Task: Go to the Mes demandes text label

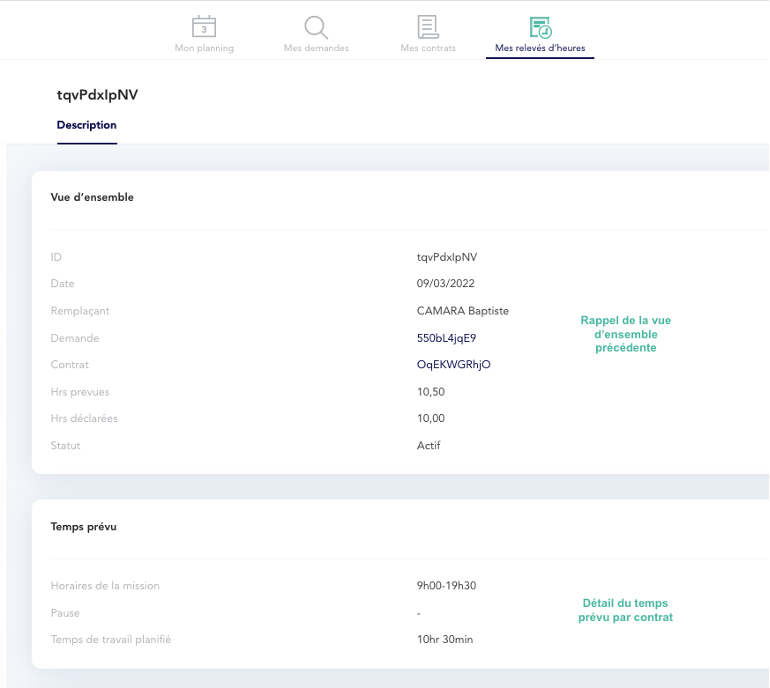Action: pyautogui.click(x=316, y=48)
